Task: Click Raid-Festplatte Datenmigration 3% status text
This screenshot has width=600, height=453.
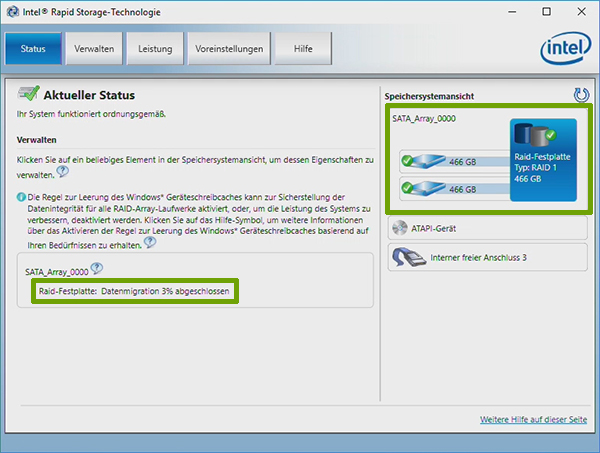Action: [134, 291]
